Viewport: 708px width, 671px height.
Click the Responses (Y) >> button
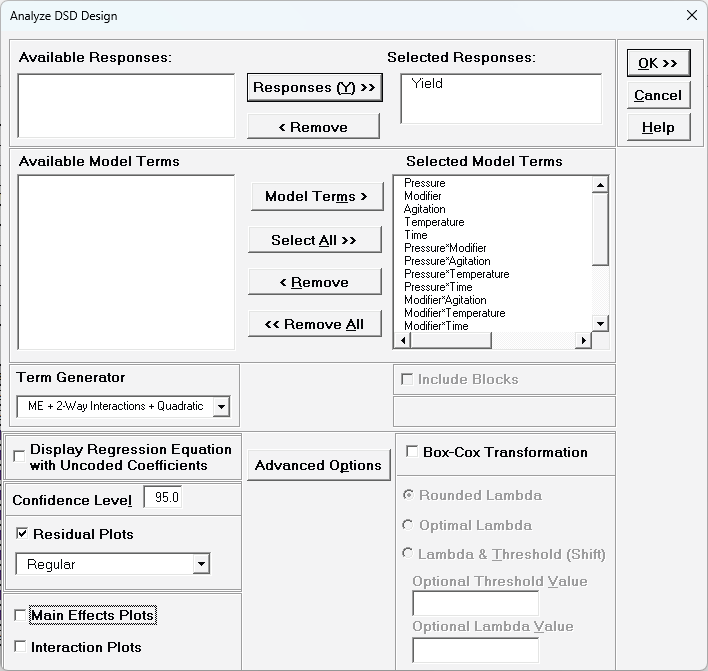point(314,88)
